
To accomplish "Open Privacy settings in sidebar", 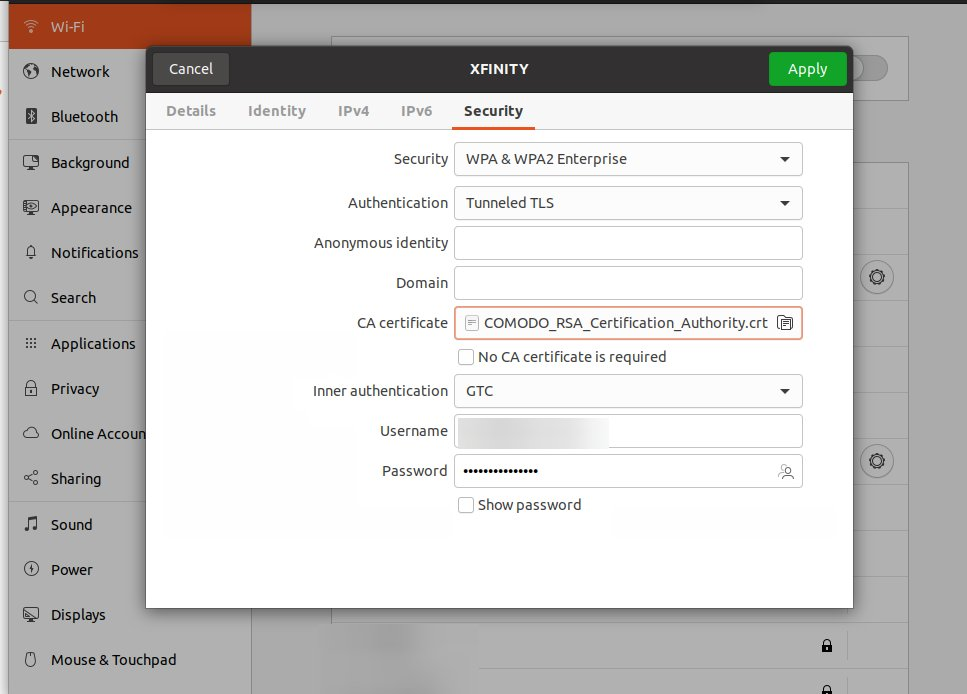I will click(x=78, y=389).
